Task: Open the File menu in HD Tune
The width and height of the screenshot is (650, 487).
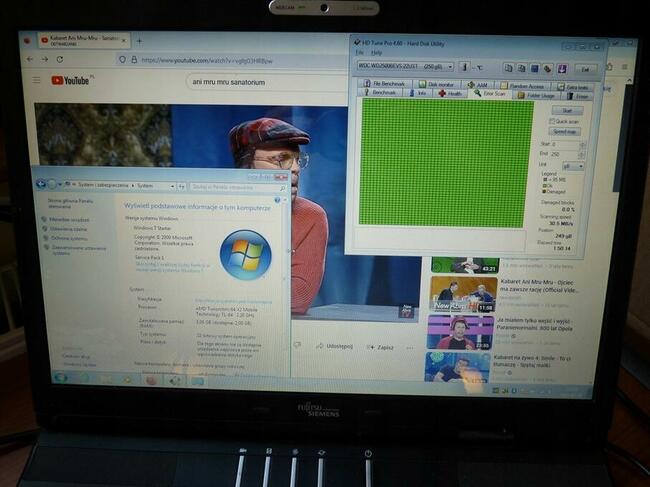Action: [x=360, y=53]
